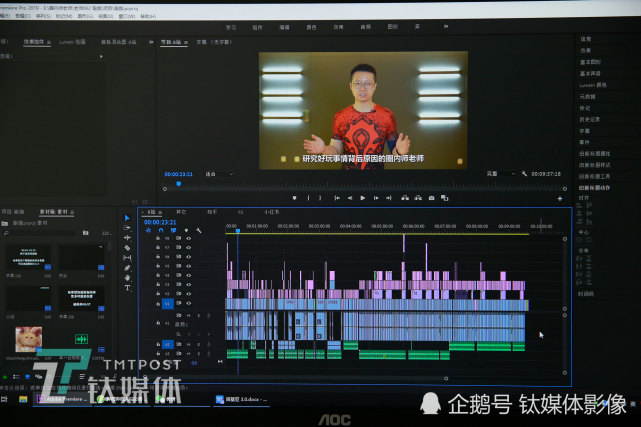Image resolution: width=641 pixels, height=427 pixels.
Task: Click the Lift button
Action: 405,198
